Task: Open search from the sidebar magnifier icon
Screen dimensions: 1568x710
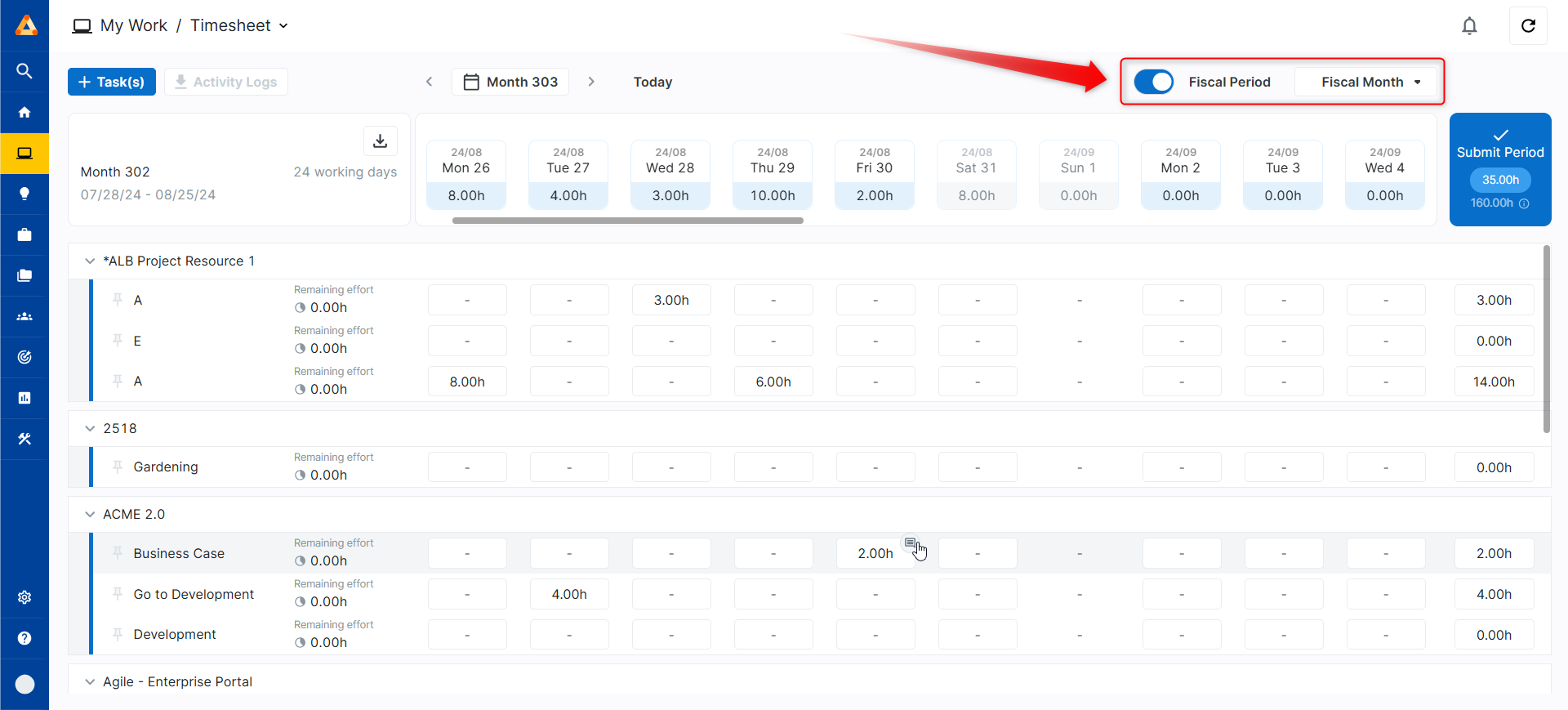Action: (x=24, y=71)
